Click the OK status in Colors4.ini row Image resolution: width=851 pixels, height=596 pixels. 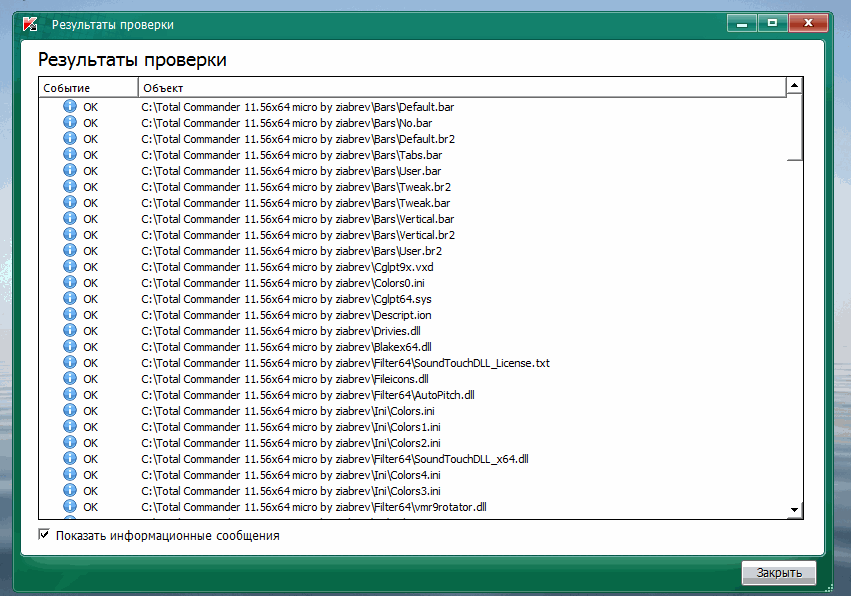point(90,475)
